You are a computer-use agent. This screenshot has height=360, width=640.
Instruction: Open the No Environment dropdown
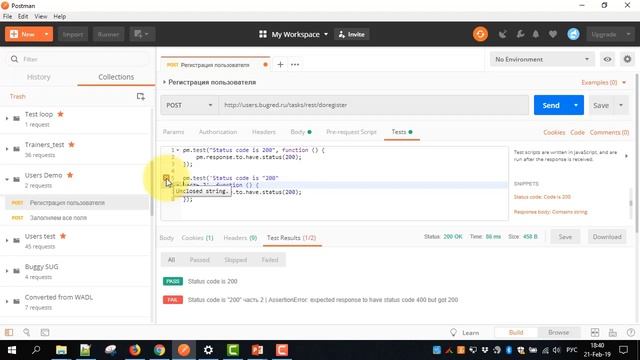tap(542, 60)
